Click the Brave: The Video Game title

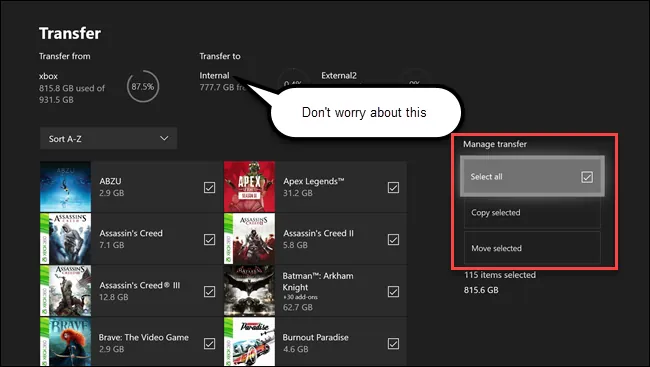(143, 337)
